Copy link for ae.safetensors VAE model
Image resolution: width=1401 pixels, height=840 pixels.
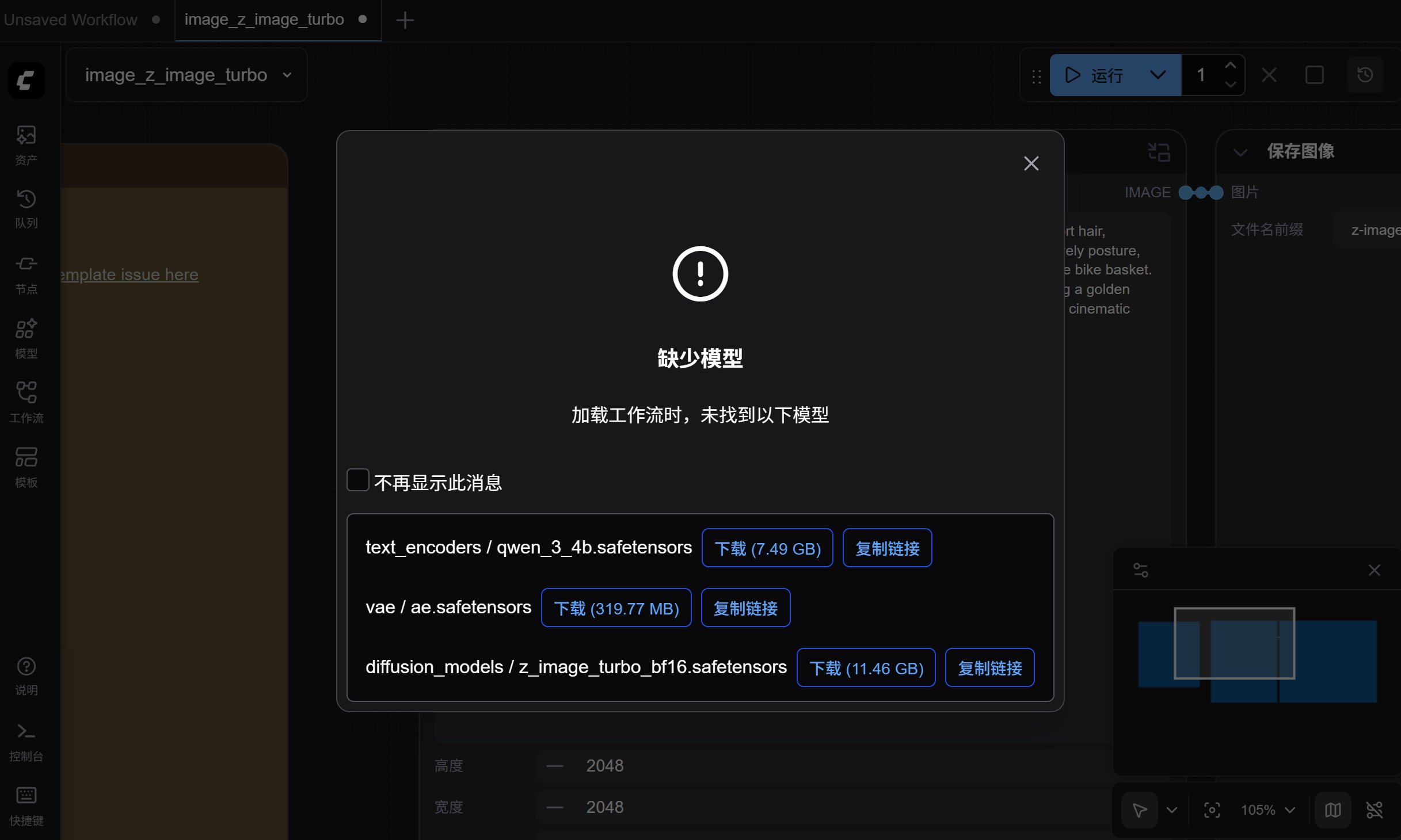745,608
